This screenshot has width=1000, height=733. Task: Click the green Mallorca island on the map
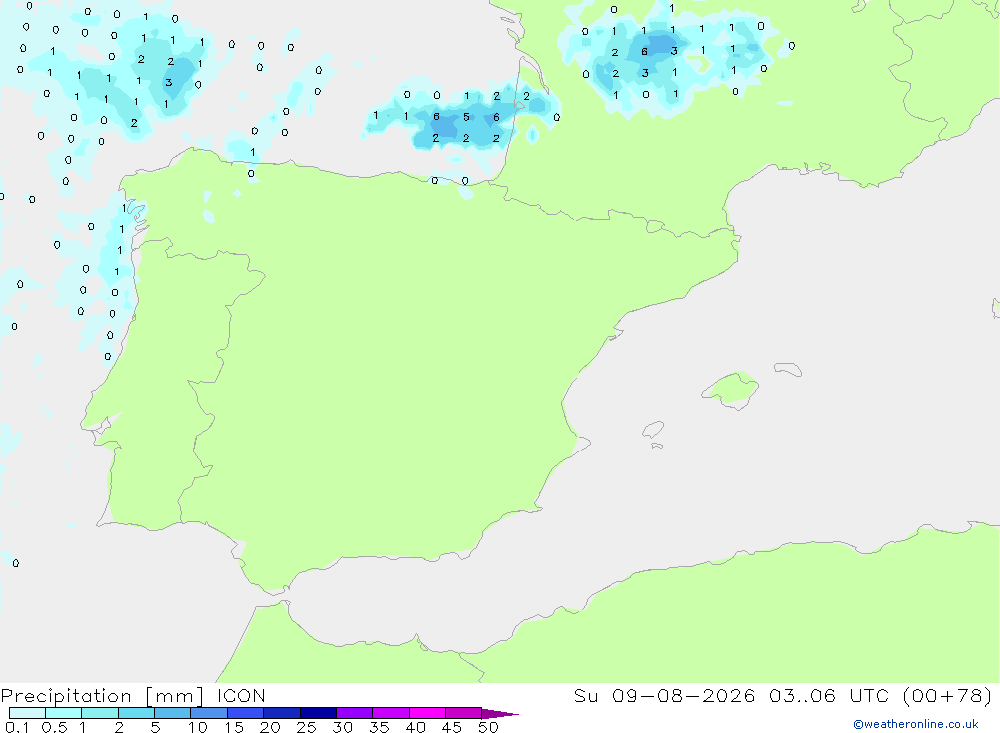tap(731, 389)
